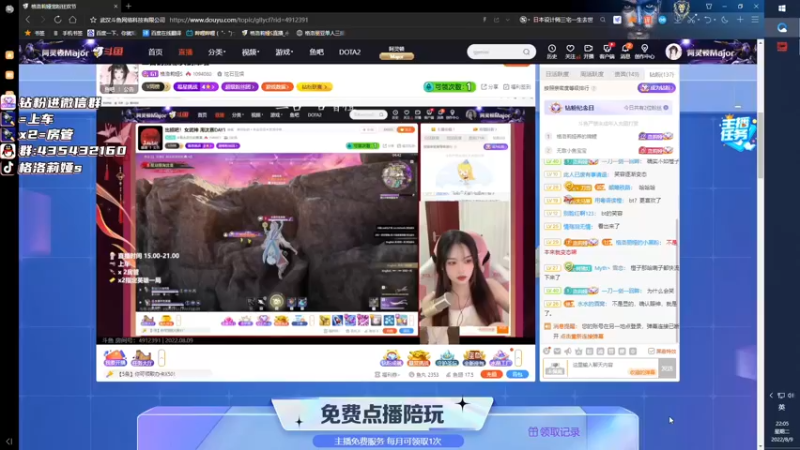Click the purple 成为钻粉 button in chat panel
This screenshot has height=450, width=800.
click(657, 88)
